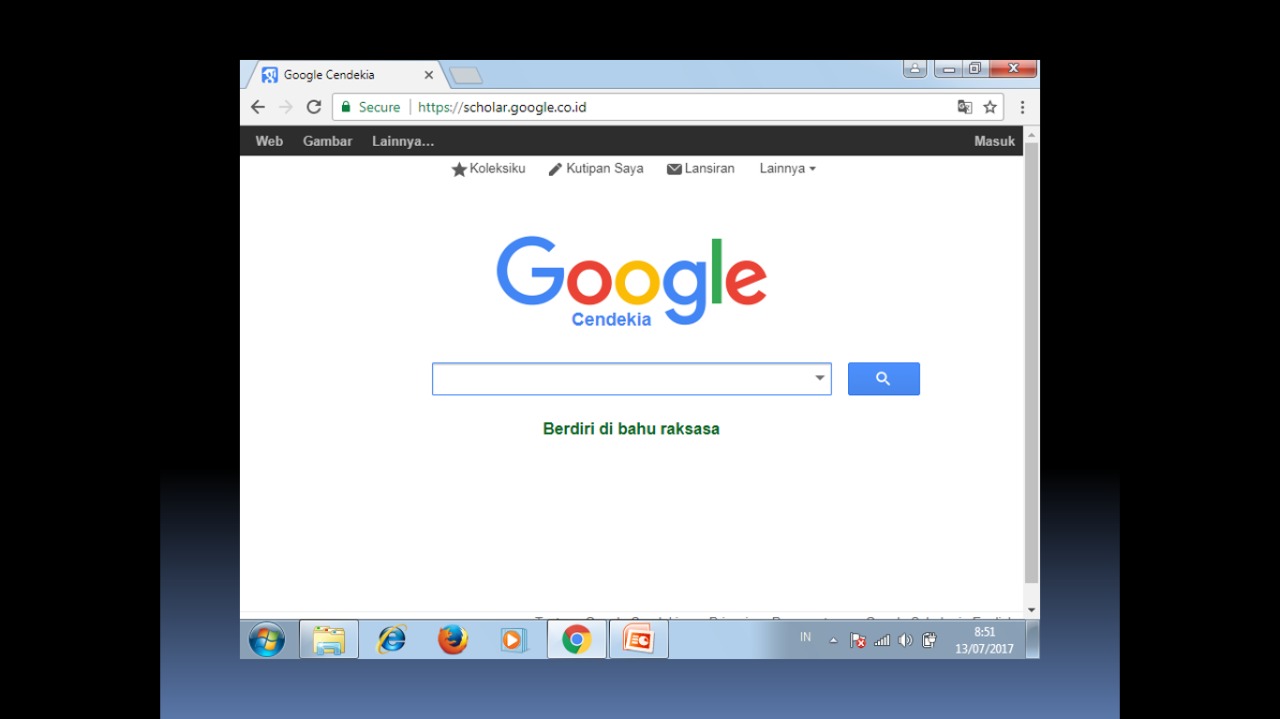Bookmark this page with the star icon

click(x=990, y=107)
